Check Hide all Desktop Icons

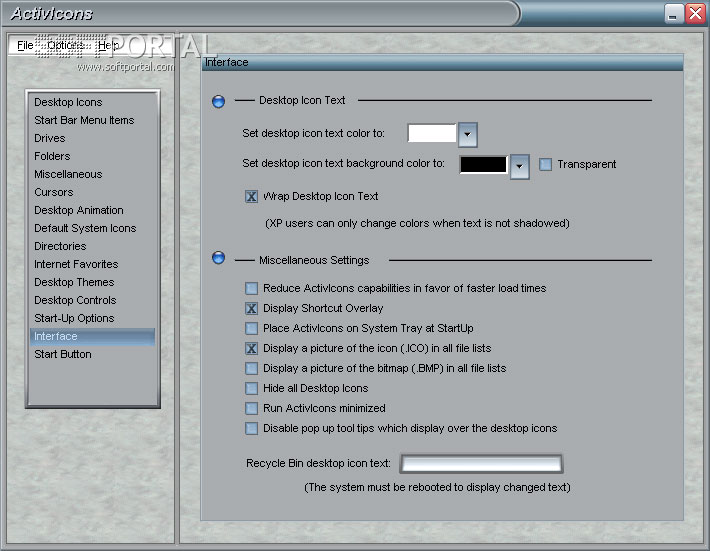(x=251, y=388)
